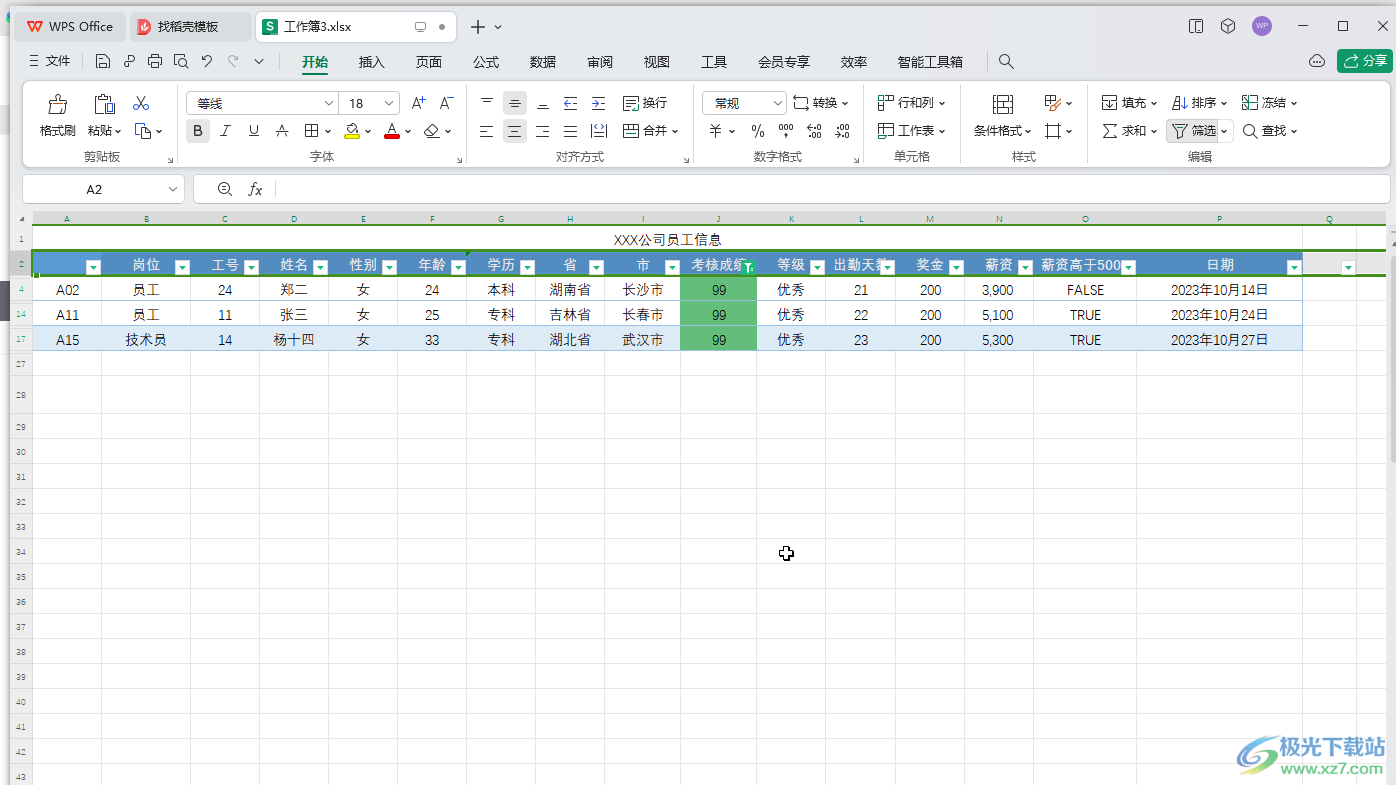The image size is (1396, 785).
Task: Toggle Wrap text (换行)
Action: 645,103
